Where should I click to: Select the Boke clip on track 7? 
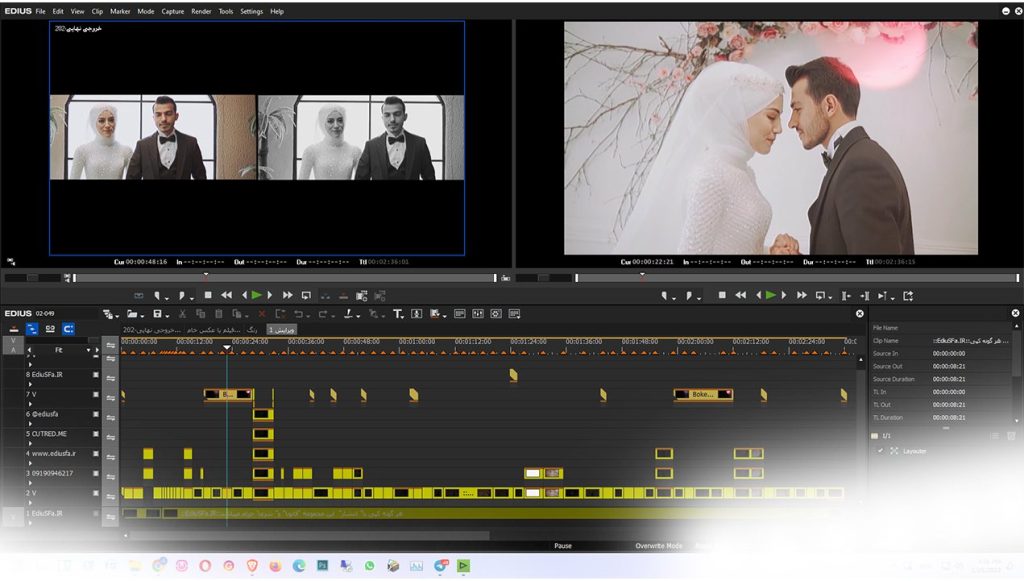pyautogui.click(x=703, y=394)
